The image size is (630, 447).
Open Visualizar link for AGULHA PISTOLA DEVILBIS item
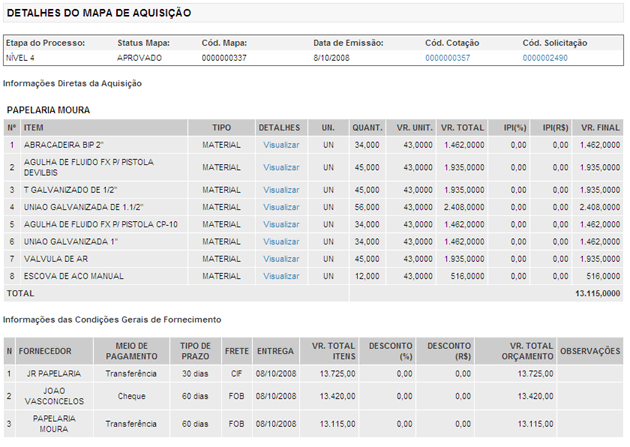281,167
